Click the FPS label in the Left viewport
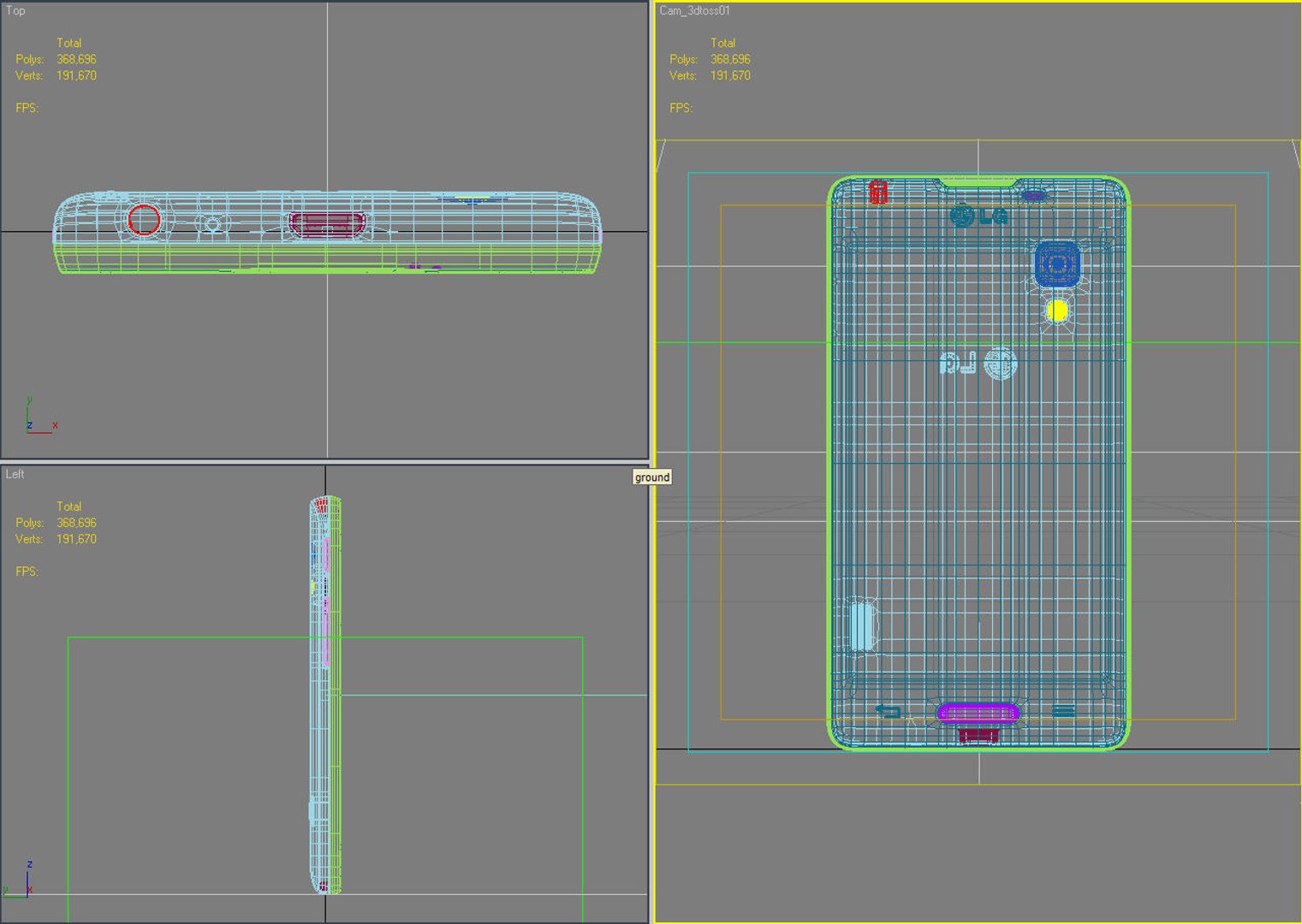The height and width of the screenshot is (924, 1302). pyautogui.click(x=27, y=572)
